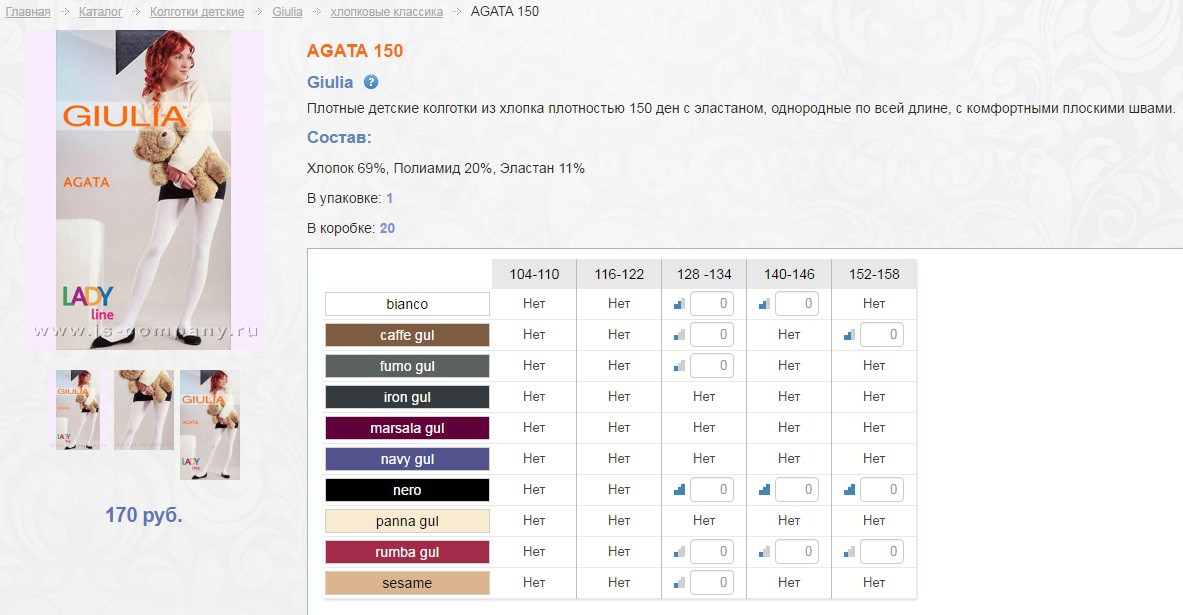Click stock level icon for nero 152-158
This screenshot has height=615, width=1183.
pos(850,490)
